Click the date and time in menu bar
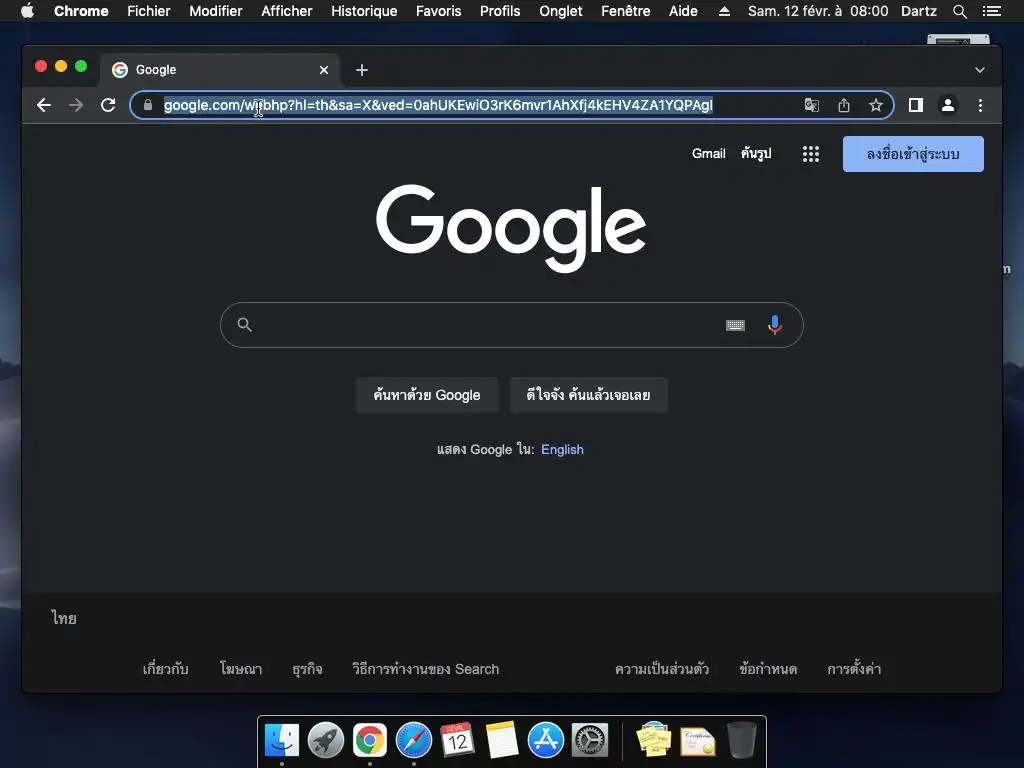This screenshot has height=768, width=1024. 818,11
